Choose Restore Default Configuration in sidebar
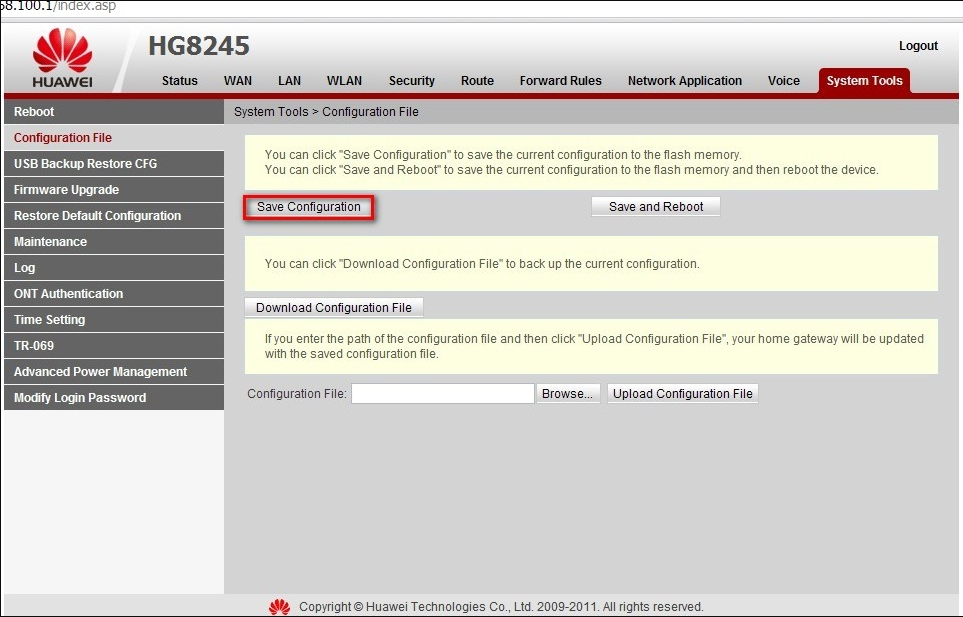Image resolution: width=963 pixels, height=617 pixels. point(97,216)
